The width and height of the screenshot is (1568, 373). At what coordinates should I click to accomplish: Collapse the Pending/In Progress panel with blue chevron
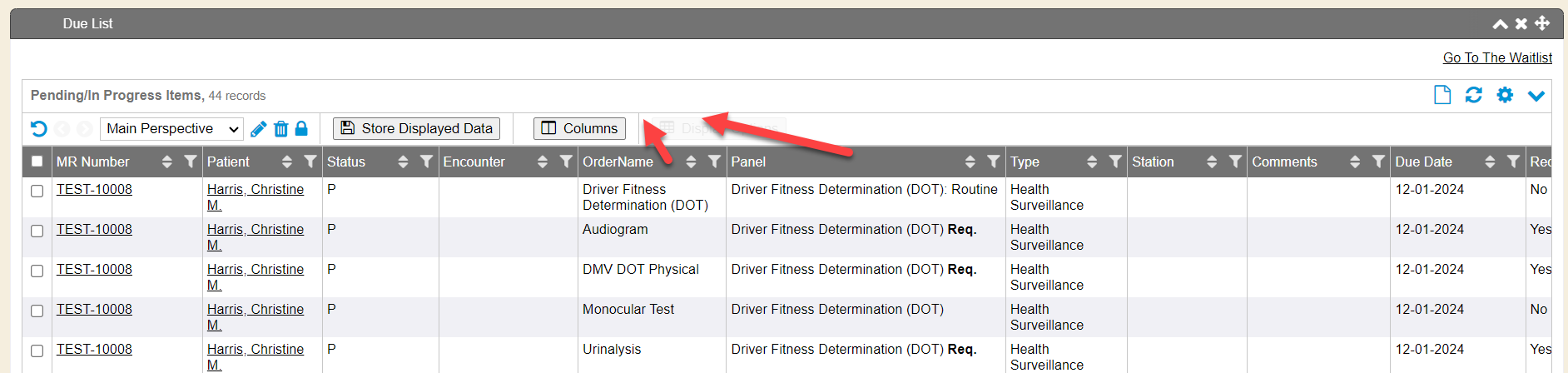pyautogui.click(x=1536, y=96)
